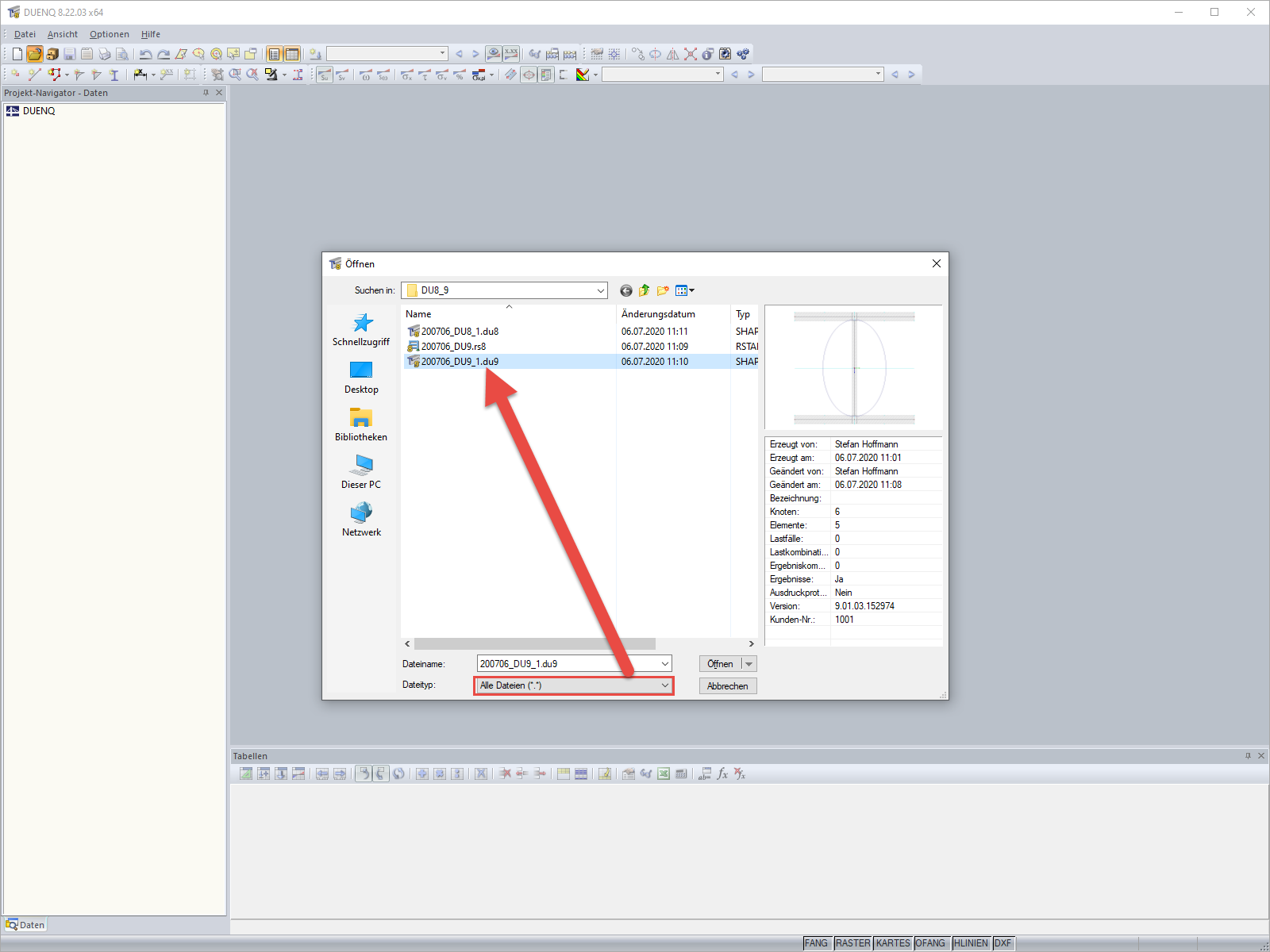The height and width of the screenshot is (952, 1270).
Task: Expand the first toolbar combo box in top row
Action: pos(442,54)
